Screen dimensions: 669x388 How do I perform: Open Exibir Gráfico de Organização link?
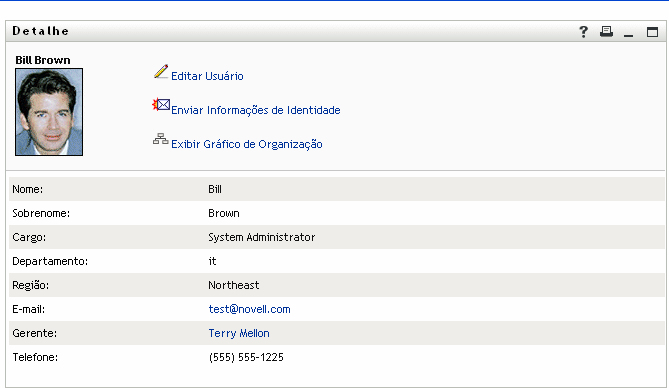[x=247, y=144]
